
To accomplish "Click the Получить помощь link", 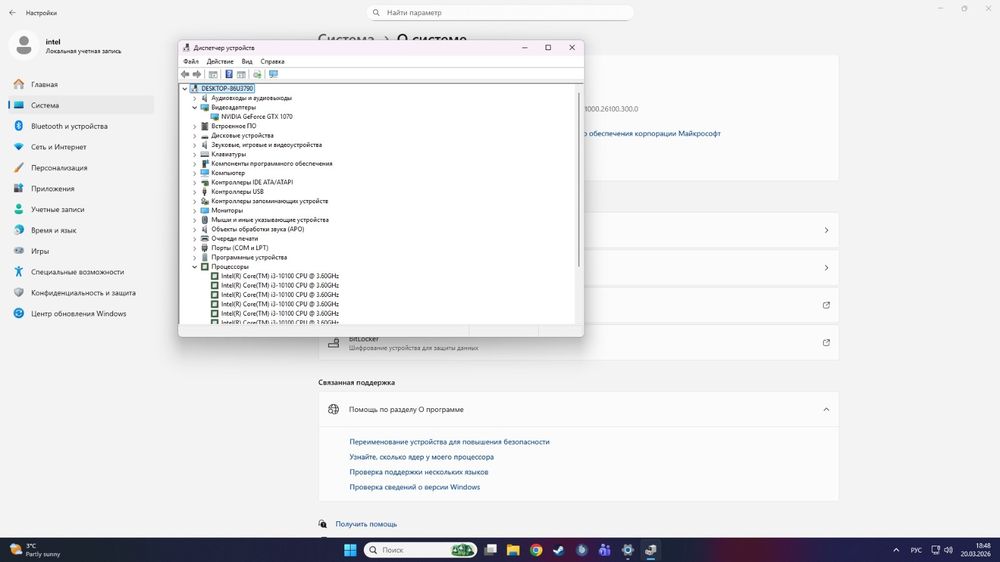I will coord(366,524).
